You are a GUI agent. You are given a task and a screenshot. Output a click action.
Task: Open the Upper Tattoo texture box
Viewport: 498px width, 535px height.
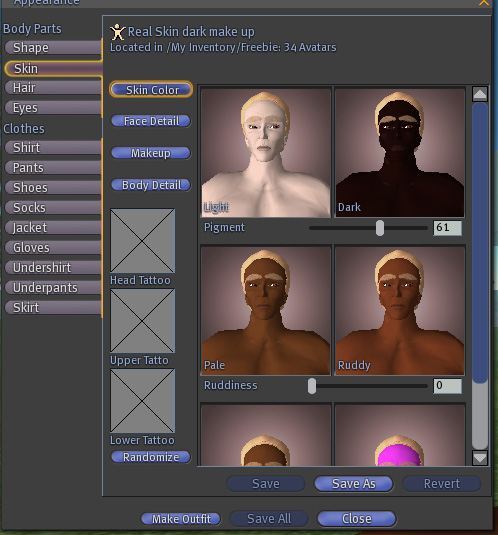pos(143,321)
